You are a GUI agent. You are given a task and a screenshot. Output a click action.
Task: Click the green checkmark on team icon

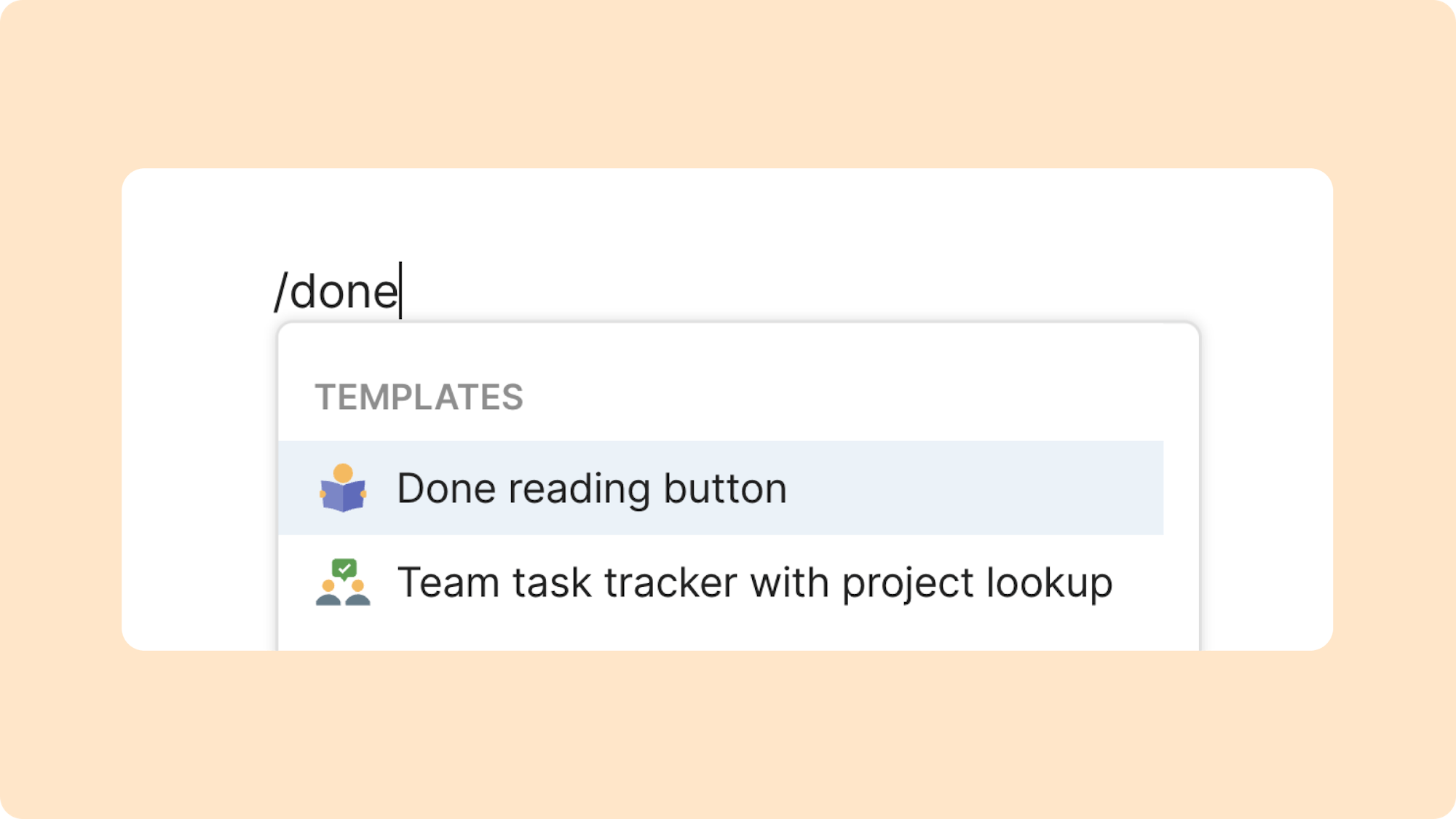(344, 568)
